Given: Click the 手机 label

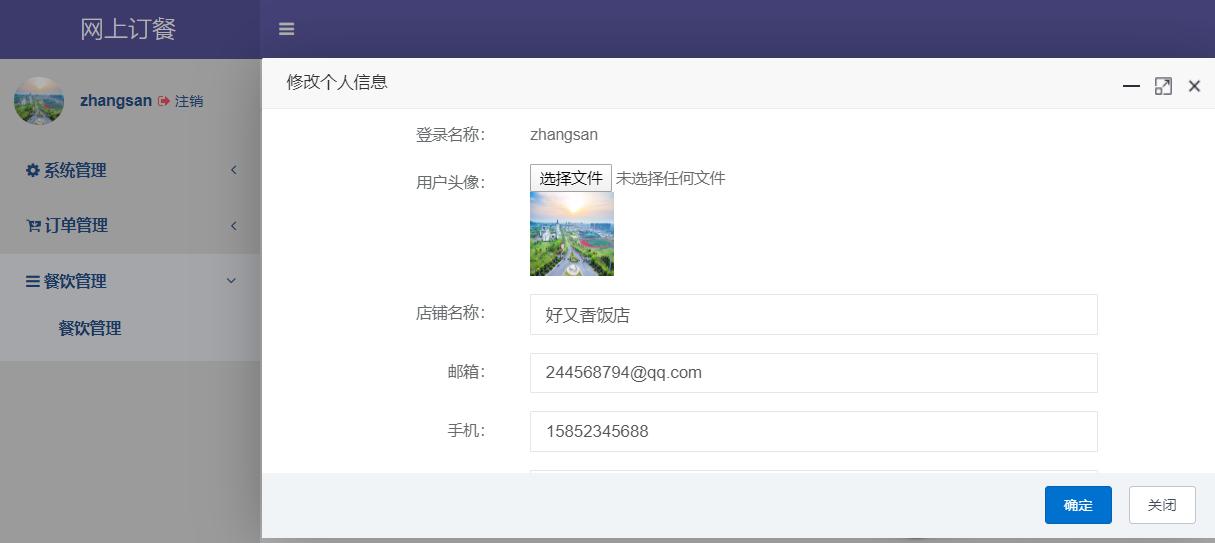Looking at the screenshot, I should [466, 431].
